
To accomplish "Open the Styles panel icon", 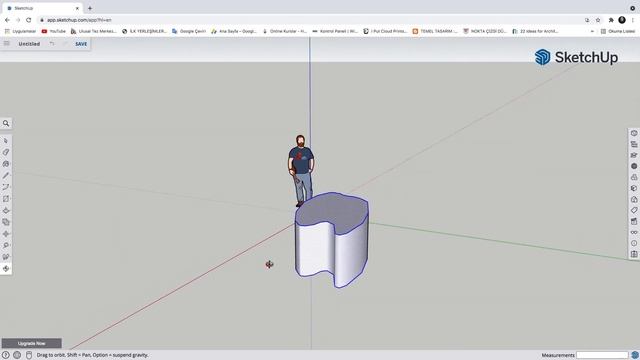I will pos(634,177).
